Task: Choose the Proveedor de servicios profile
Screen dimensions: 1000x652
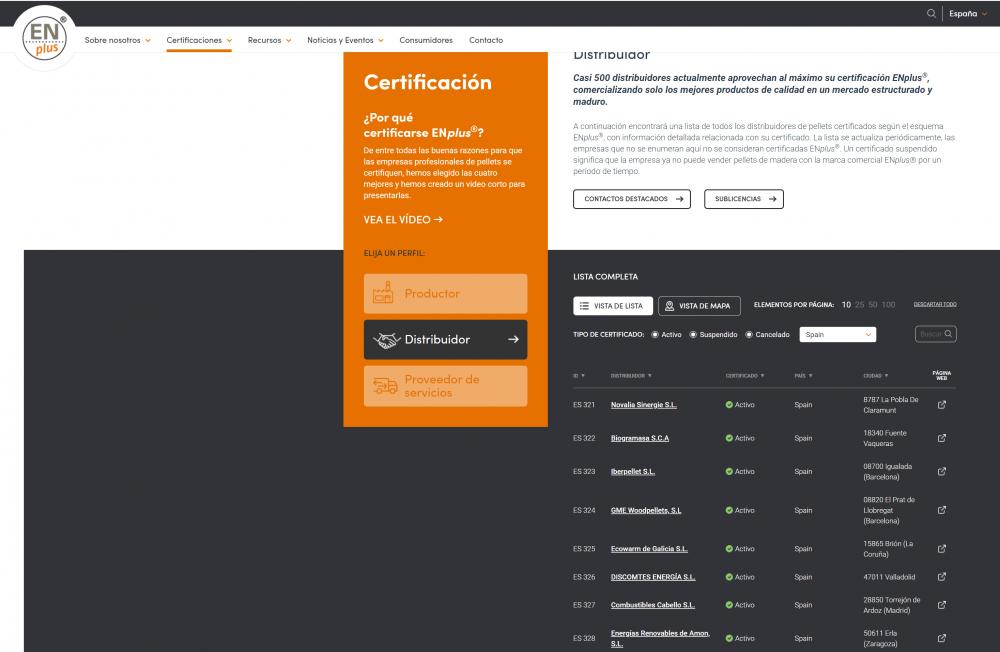Action: click(445, 386)
